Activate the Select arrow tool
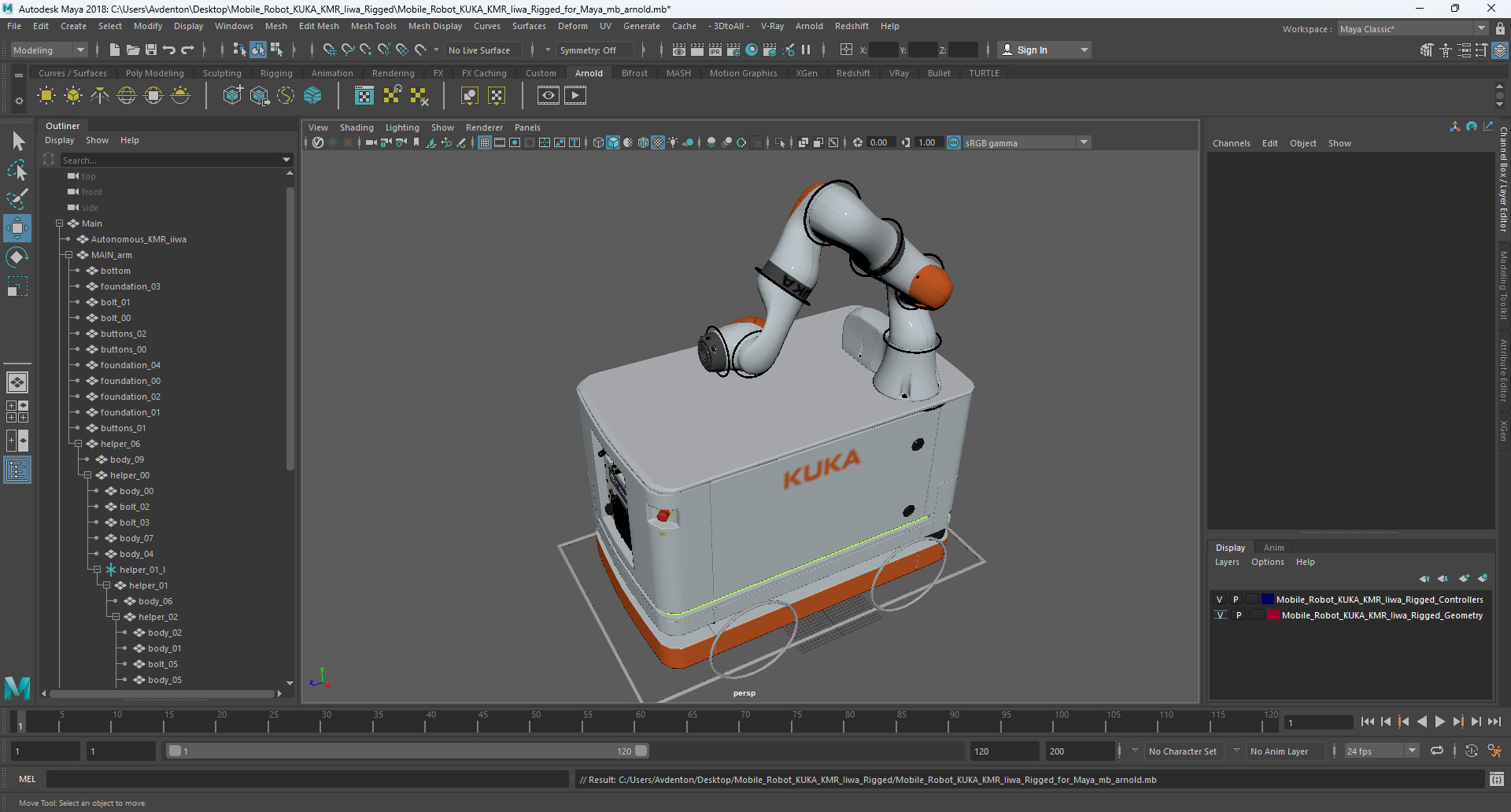The width and height of the screenshot is (1511, 812). pos(17,142)
